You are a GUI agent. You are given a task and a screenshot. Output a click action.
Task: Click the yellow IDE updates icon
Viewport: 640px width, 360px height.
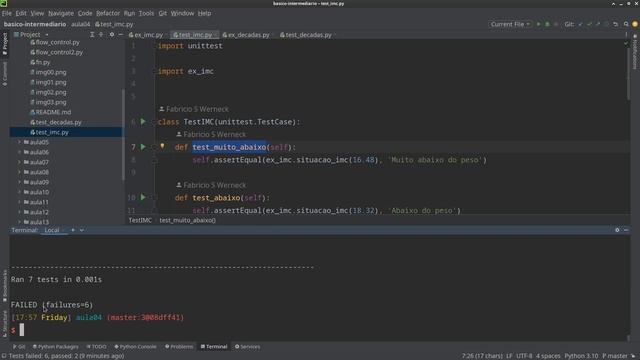pyautogui.click(x=635, y=24)
